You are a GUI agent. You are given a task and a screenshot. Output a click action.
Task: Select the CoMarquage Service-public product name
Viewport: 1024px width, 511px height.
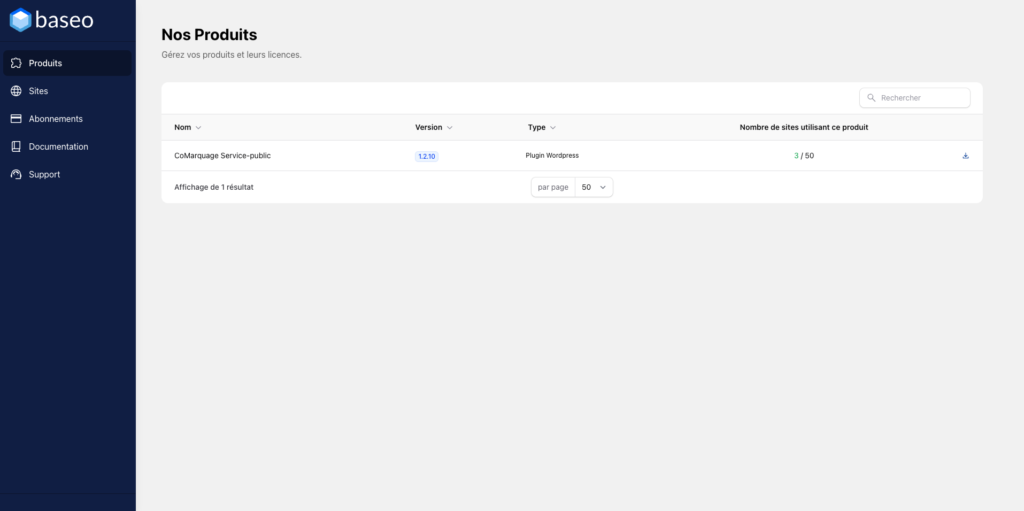coord(222,156)
